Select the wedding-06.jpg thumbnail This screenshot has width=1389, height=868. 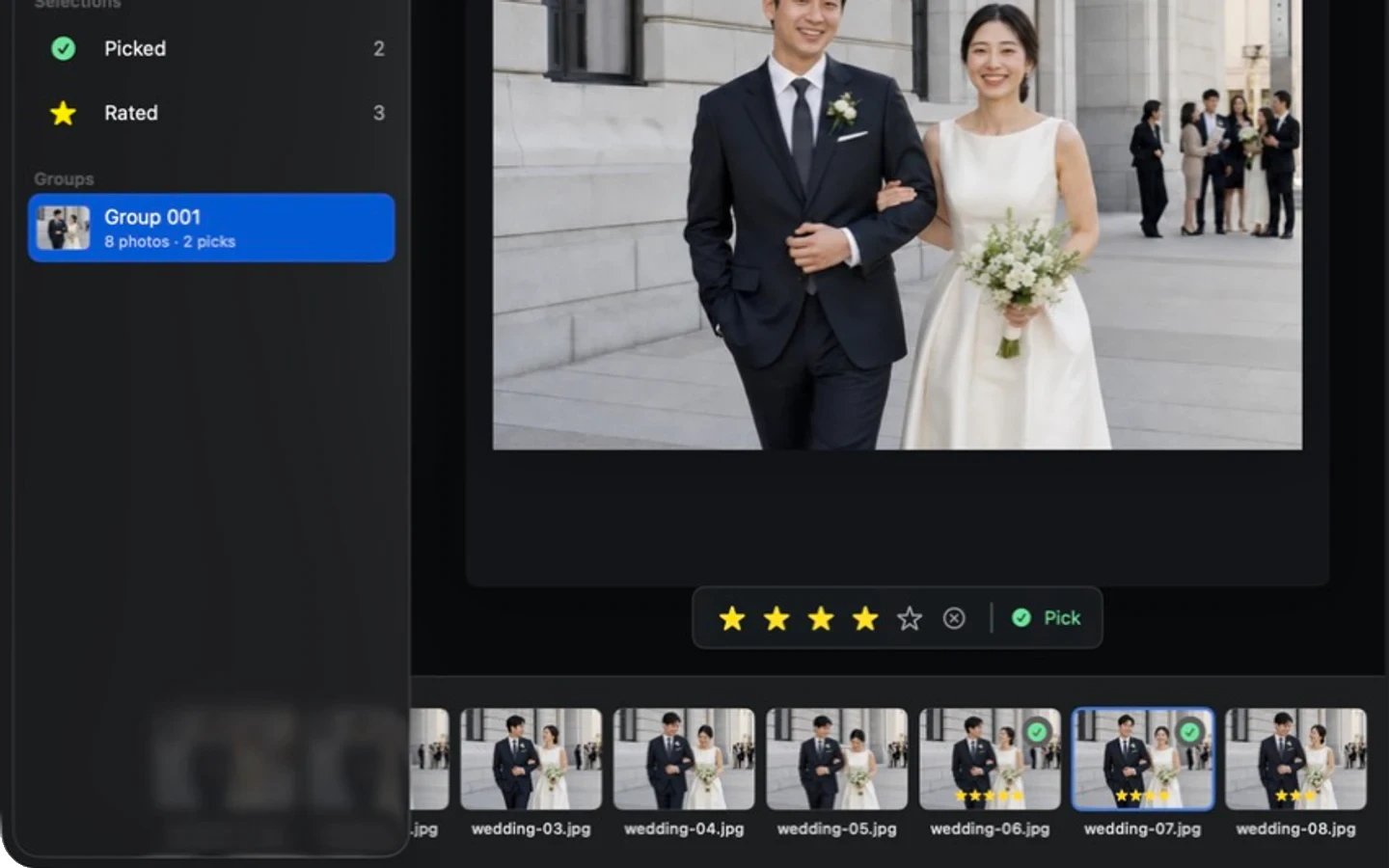point(990,759)
